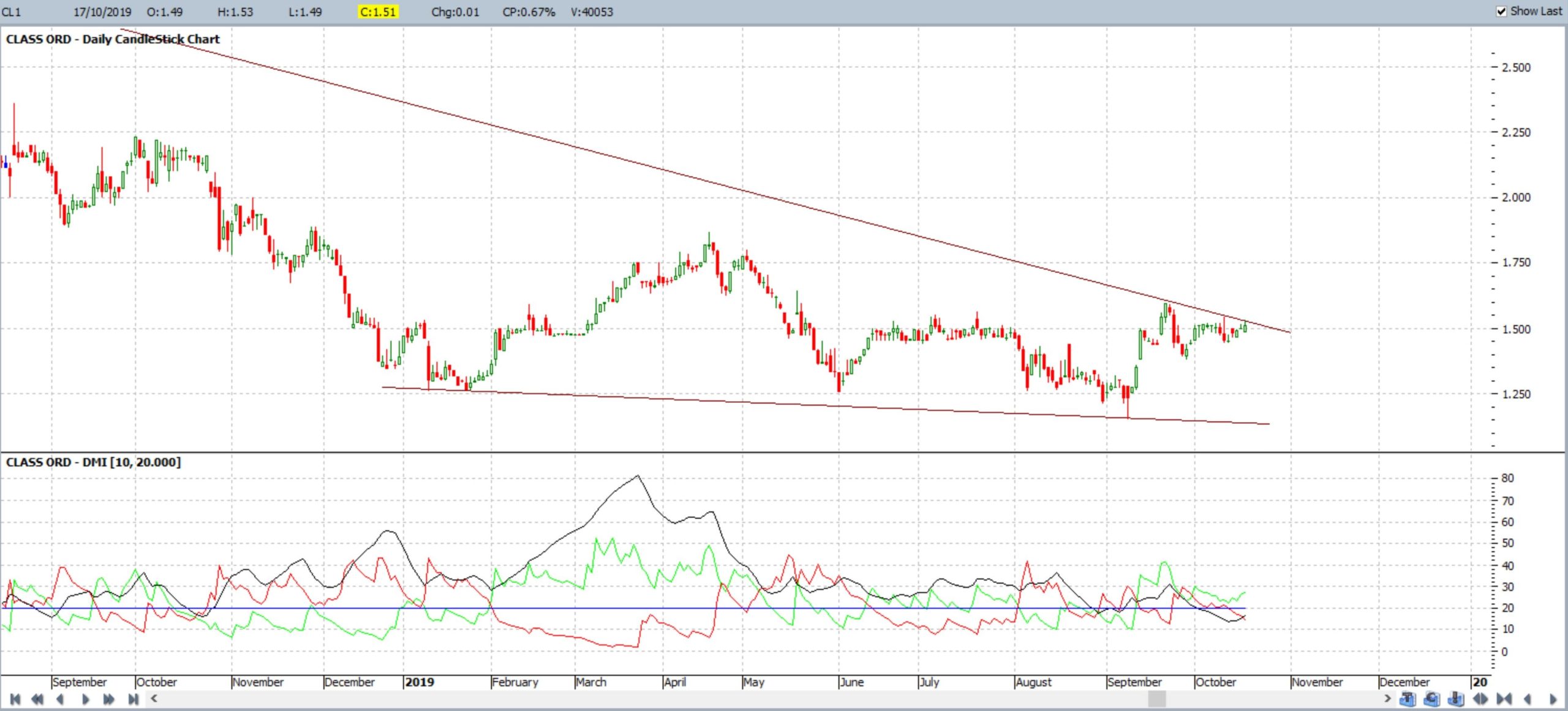Click the horizontal scrollbar thumb
This screenshot has height=711, width=1568.
point(1157,699)
